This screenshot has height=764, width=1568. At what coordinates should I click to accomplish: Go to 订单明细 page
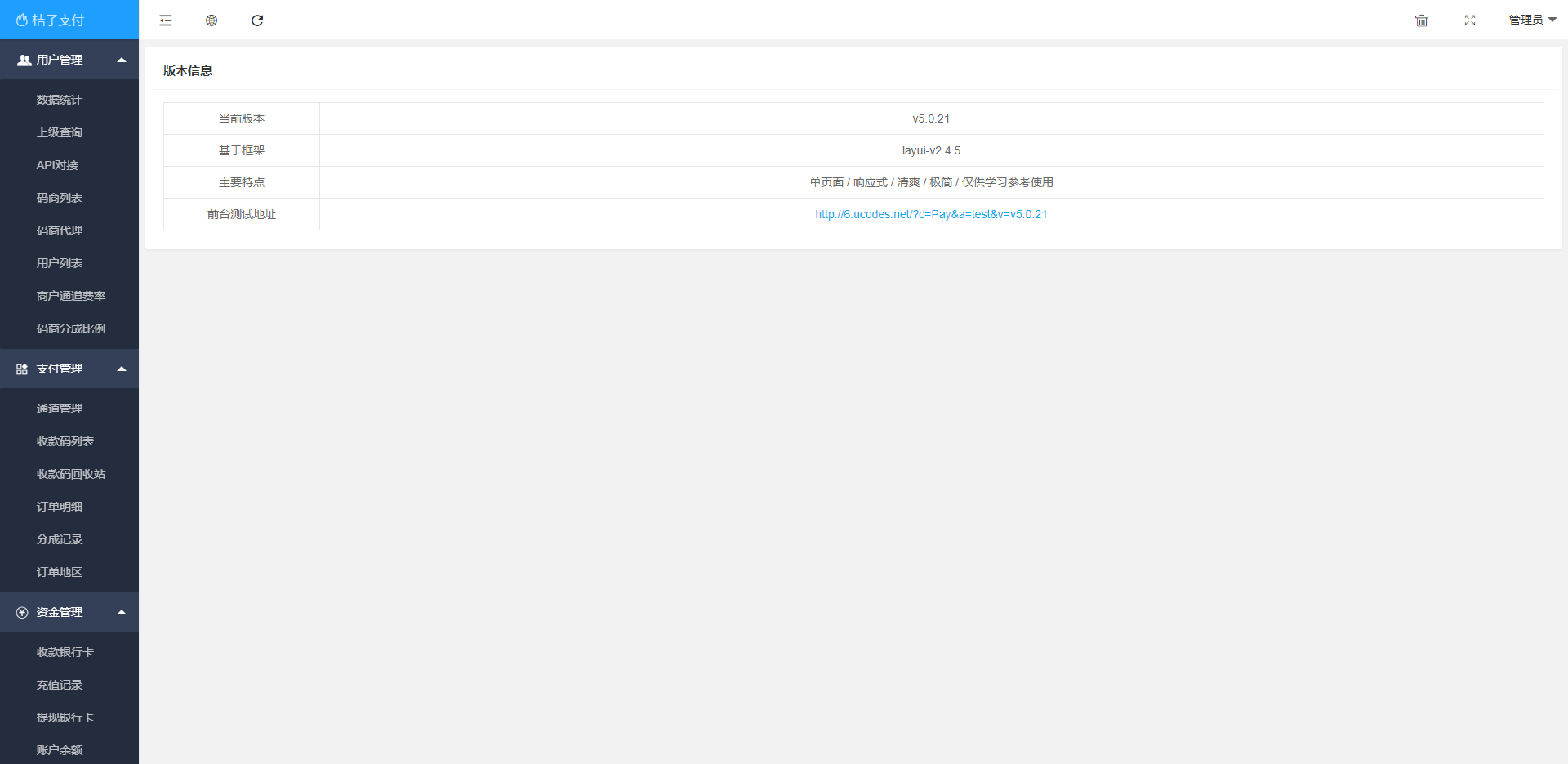(x=60, y=507)
